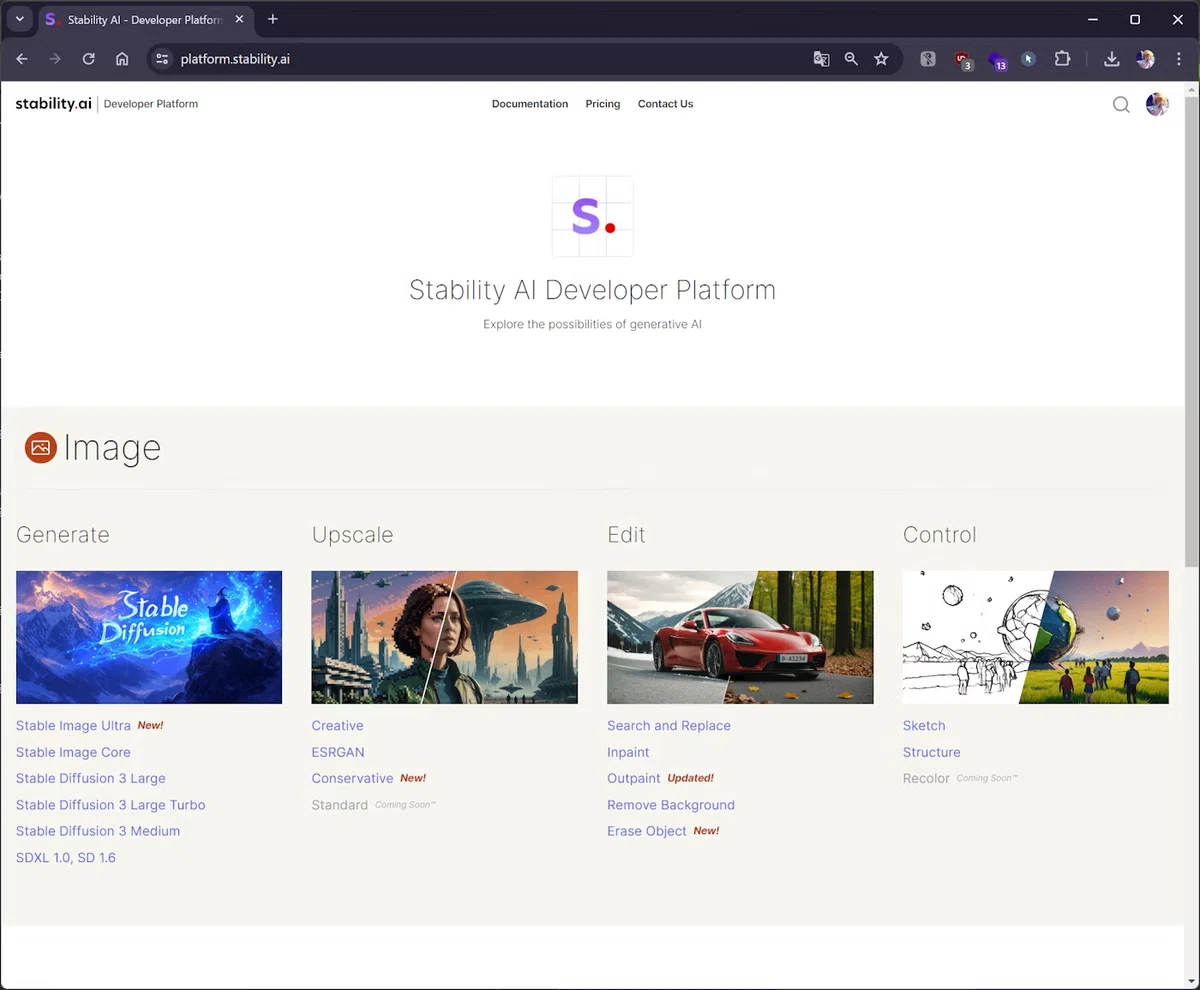Image resolution: width=1200 pixels, height=990 pixels.
Task: Open the Sketch control link
Action: click(x=924, y=726)
